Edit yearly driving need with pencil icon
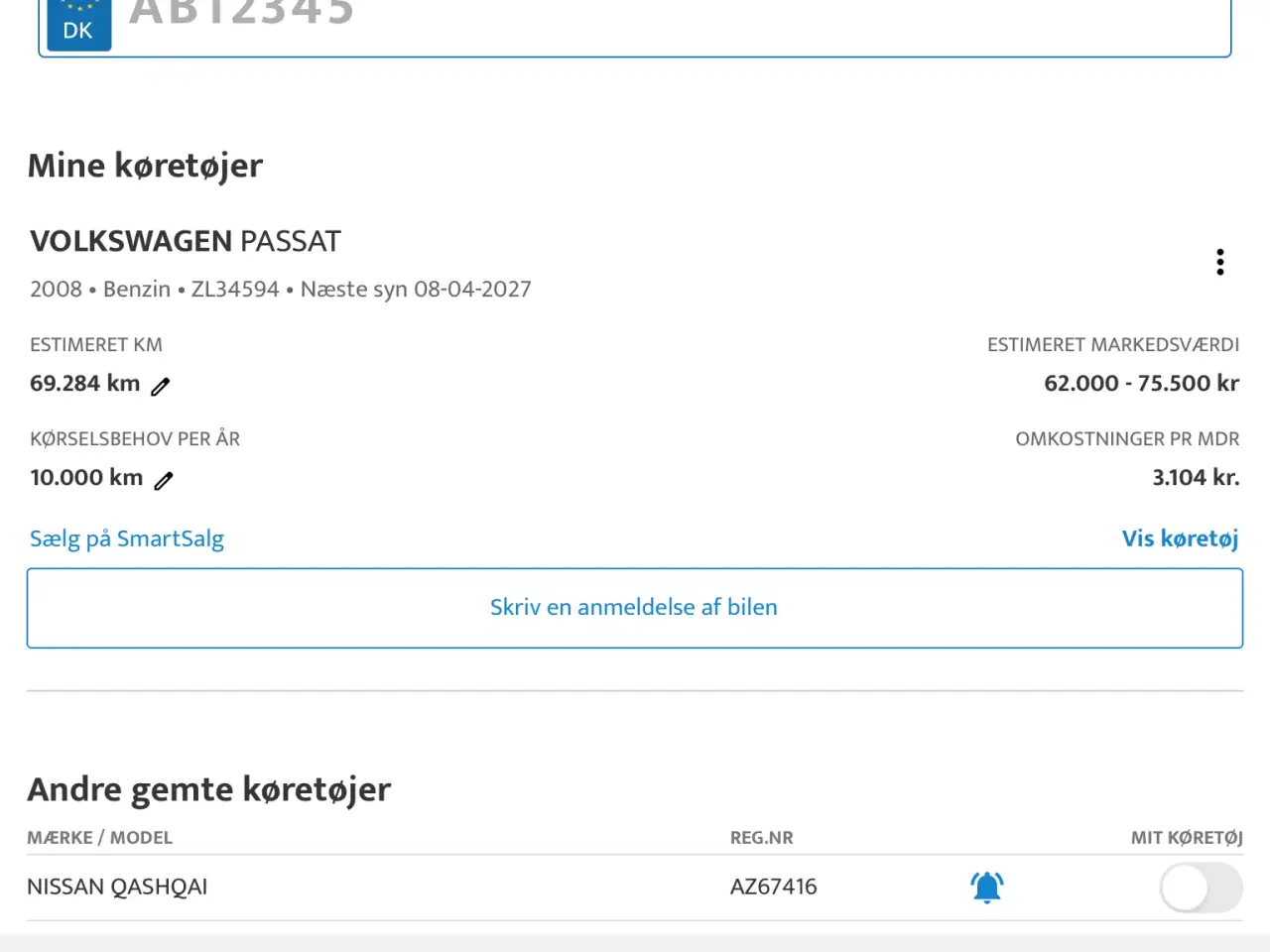 (x=164, y=479)
